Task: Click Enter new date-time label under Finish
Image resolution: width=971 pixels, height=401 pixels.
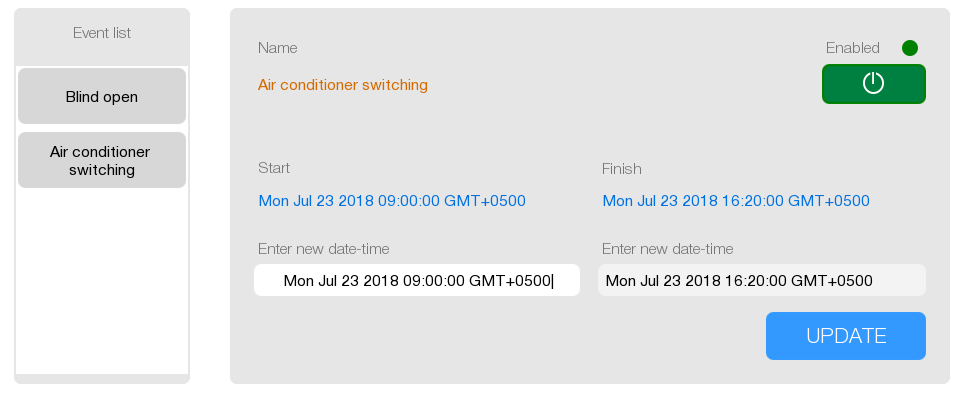Action: pyautogui.click(x=668, y=249)
